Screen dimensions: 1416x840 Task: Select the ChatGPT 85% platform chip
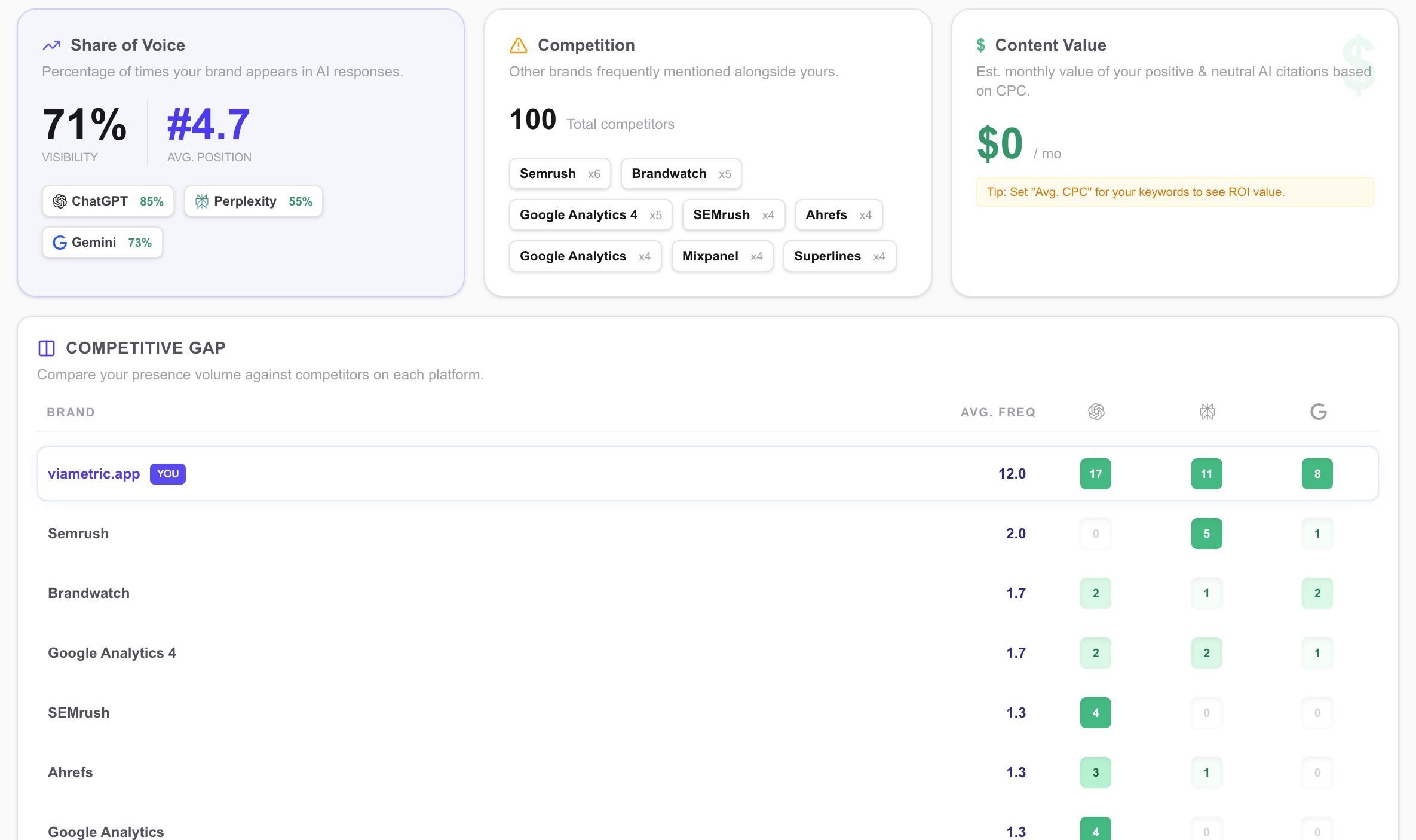108,201
